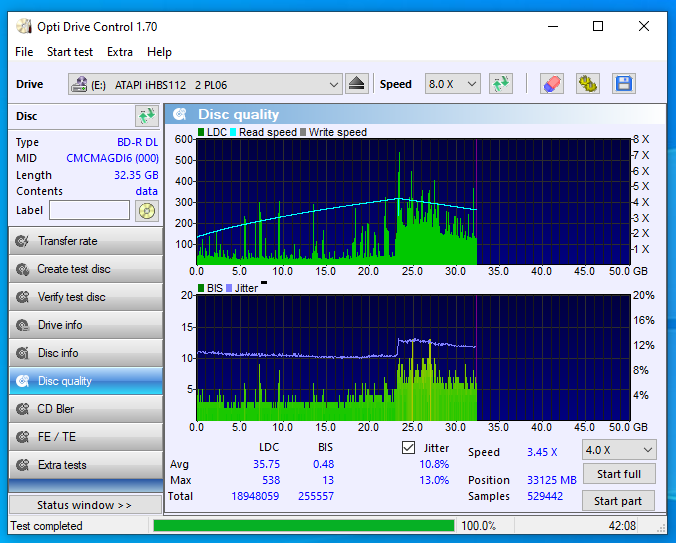676x543 pixels.
Task: Click the drive icon in the drive selector
Action: [x=79, y=84]
